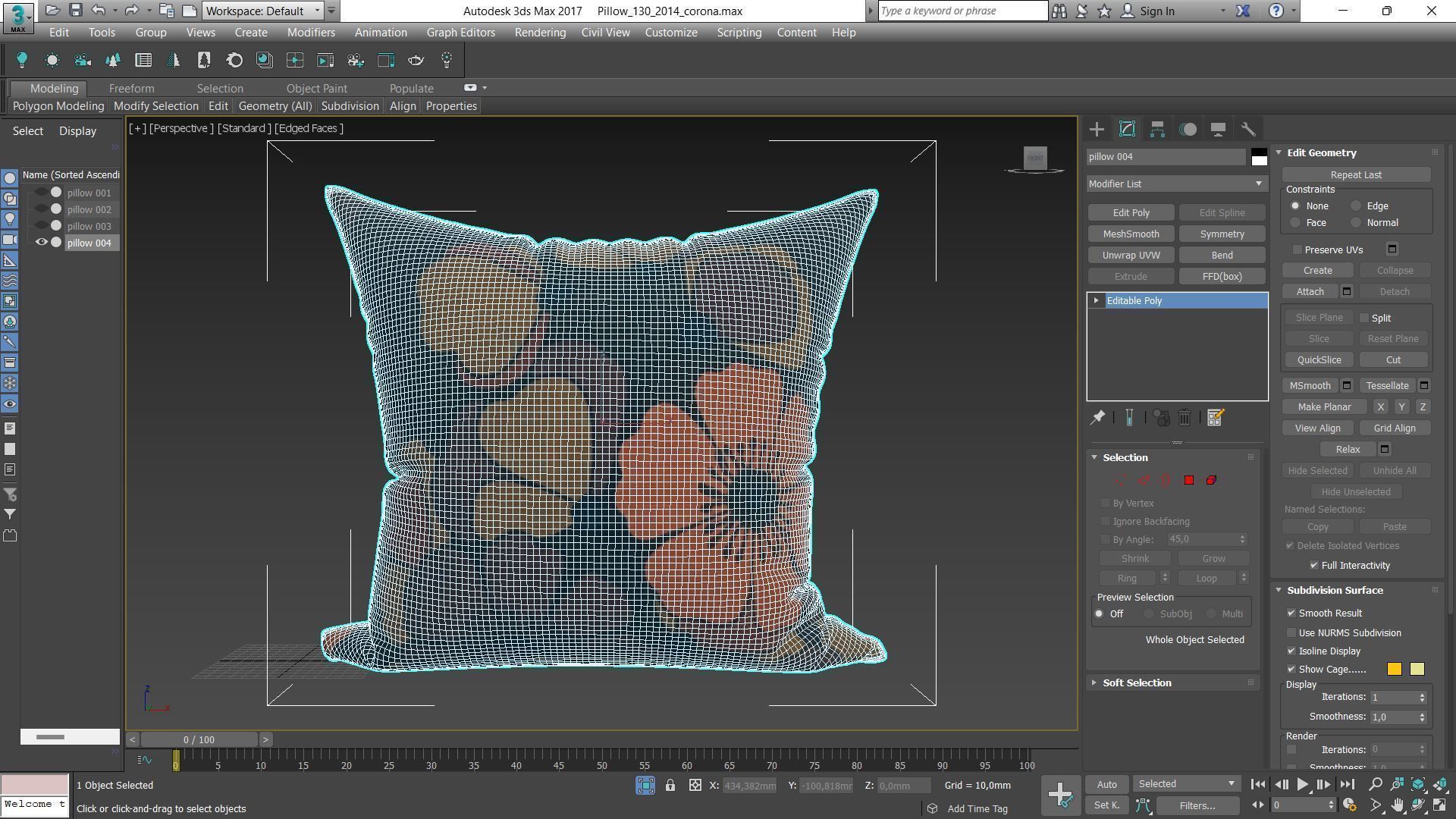Uncheck Full Interactivity
The width and height of the screenshot is (1456, 819).
[1314, 566]
